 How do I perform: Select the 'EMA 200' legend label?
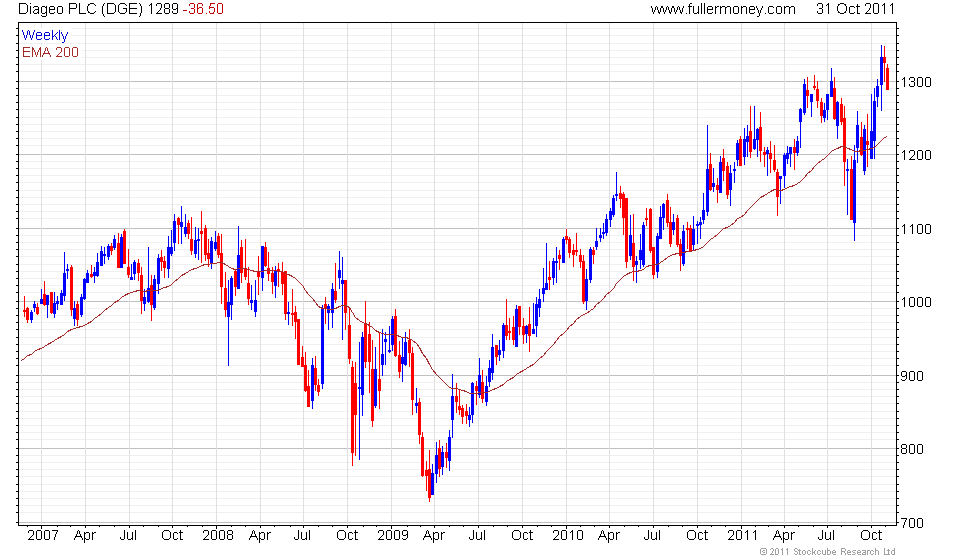tap(50, 52)
